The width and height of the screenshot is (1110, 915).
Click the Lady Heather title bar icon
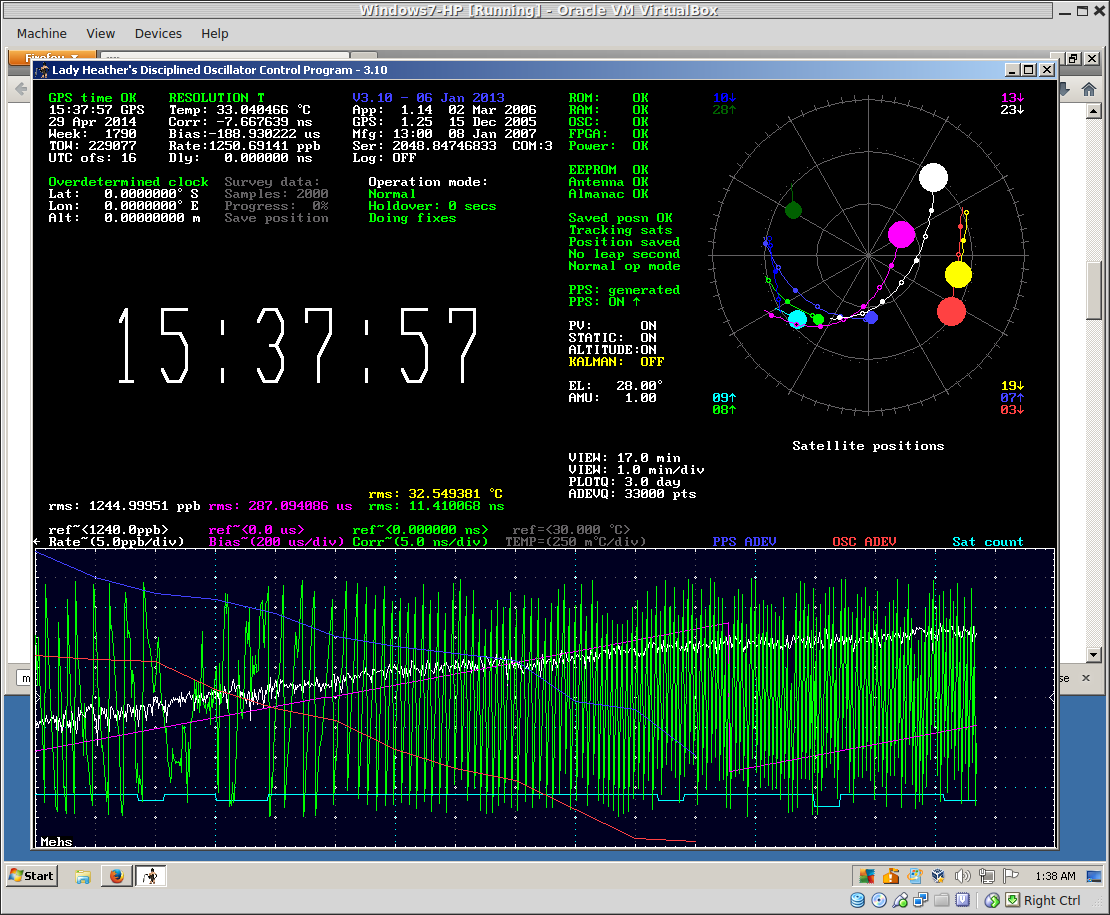pyautogui.click(x=41, y=70)
